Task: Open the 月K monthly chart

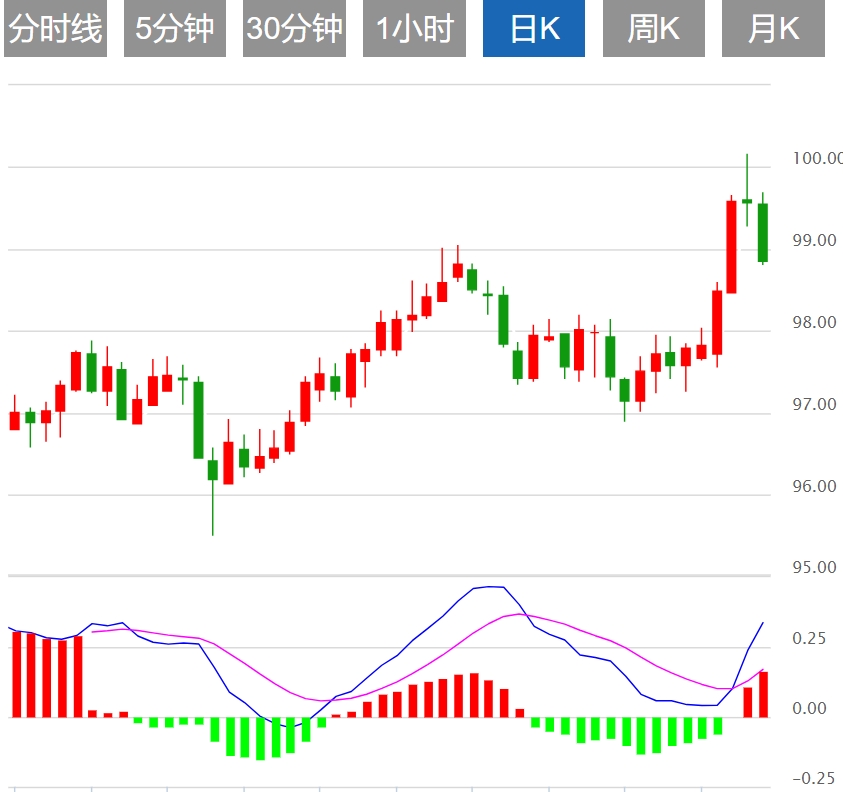Action: (x=773, y=29)
